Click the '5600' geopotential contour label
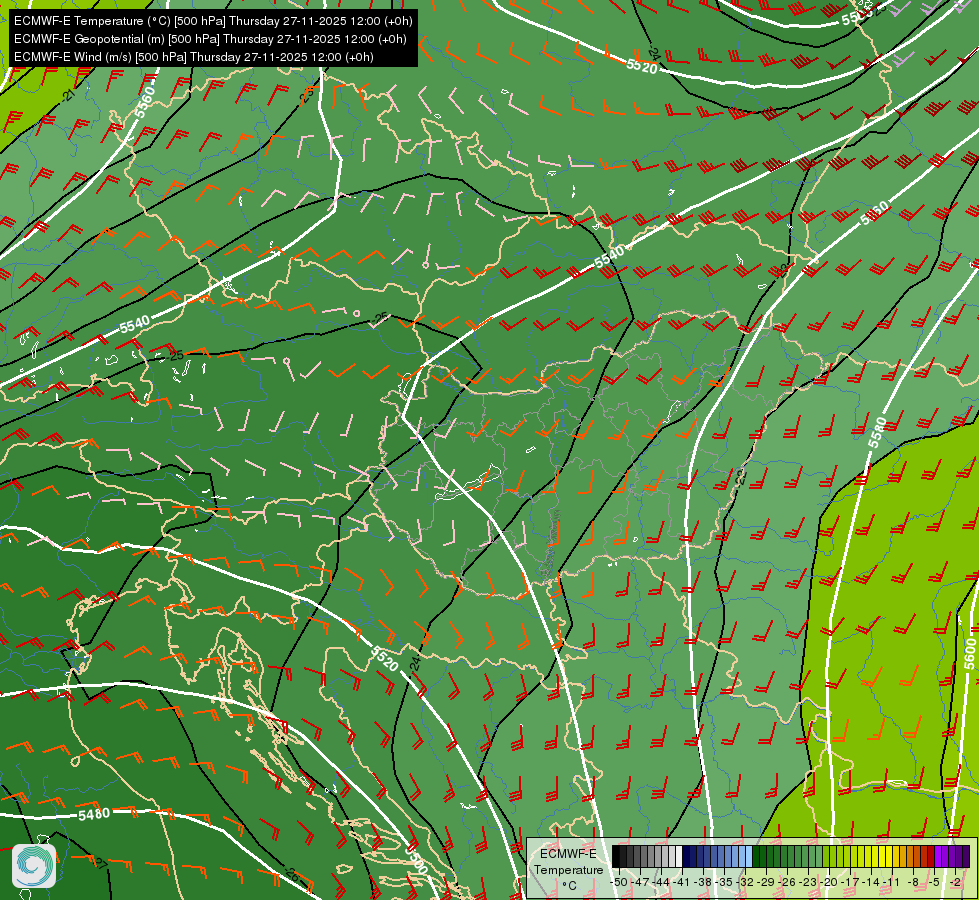This screenshot has width=979, height=900. click(x=970, y=654)
